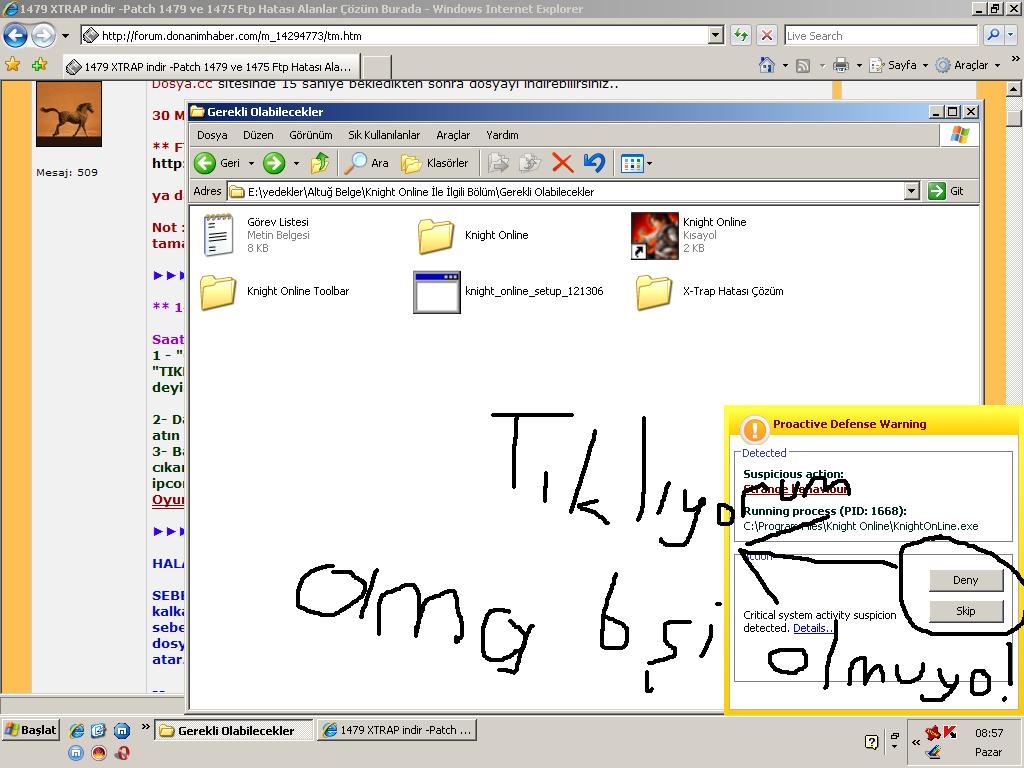This screenshot has height=768, width=1024.
Task: Switch to Gerekli Olabilecekler taskbar button
Action: 233,730
